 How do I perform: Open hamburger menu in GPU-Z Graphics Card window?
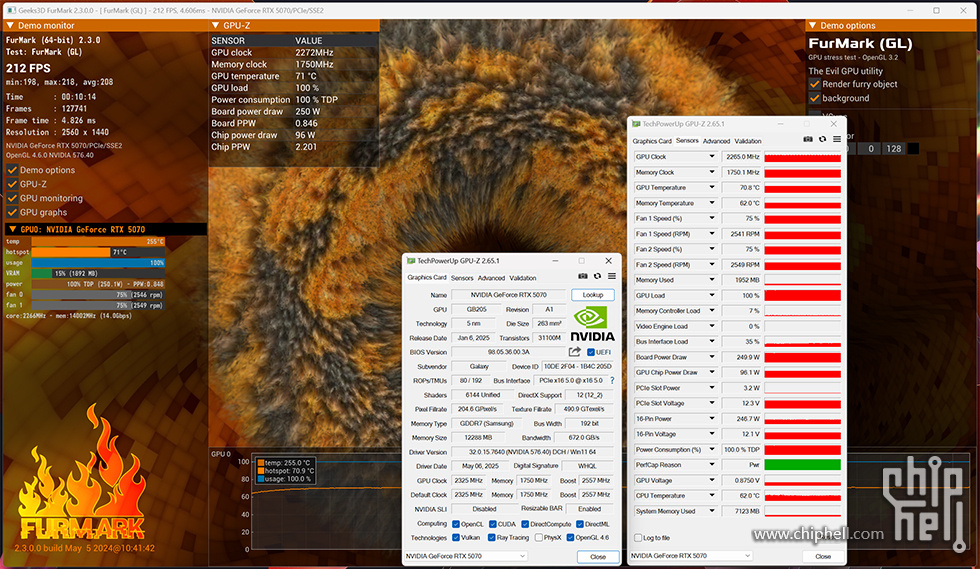click(x=612, y=276)
